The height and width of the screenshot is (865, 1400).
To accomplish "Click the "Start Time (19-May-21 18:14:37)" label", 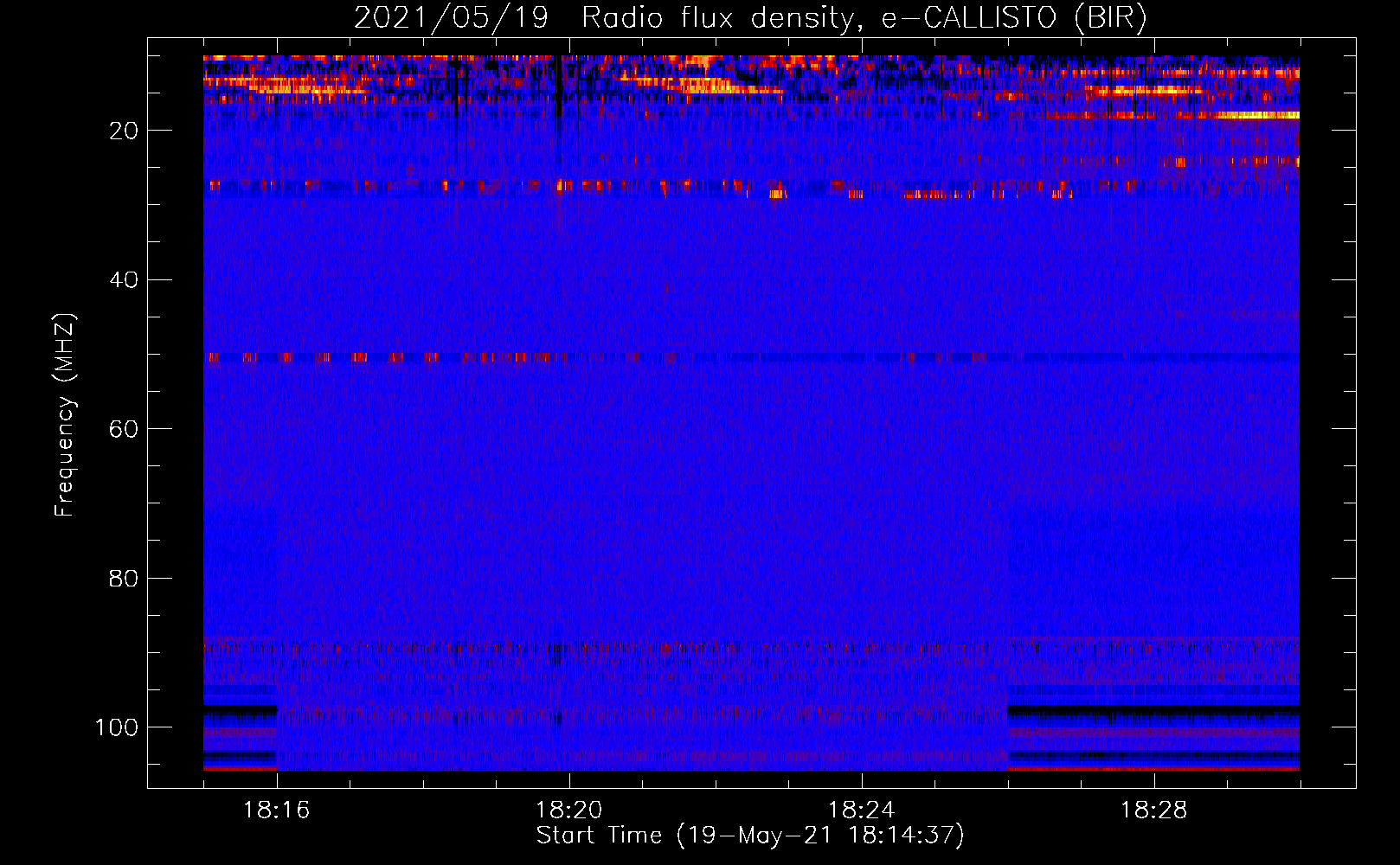I will 750,836.
